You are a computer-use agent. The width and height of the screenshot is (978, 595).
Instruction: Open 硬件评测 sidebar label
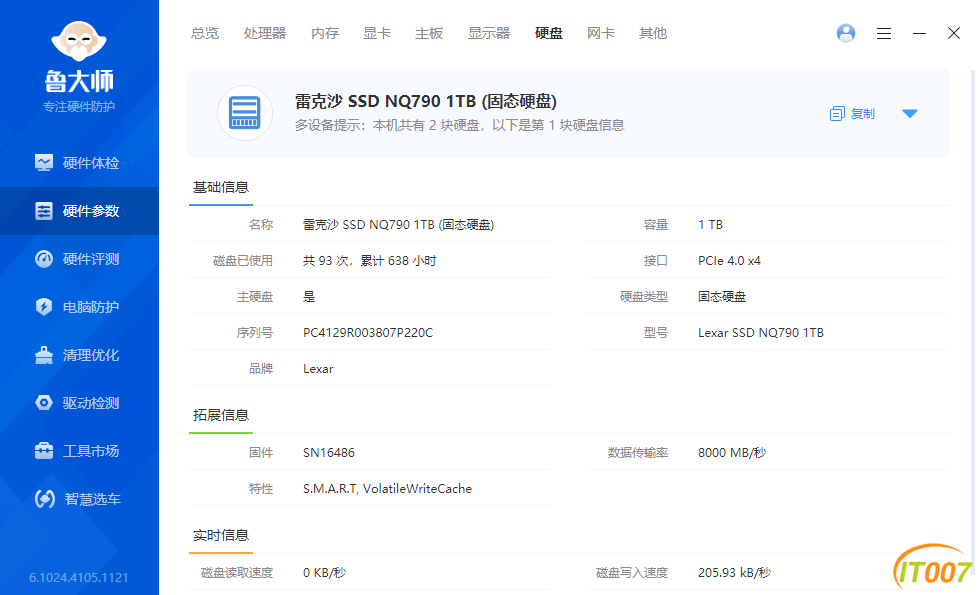coord(91,259)
